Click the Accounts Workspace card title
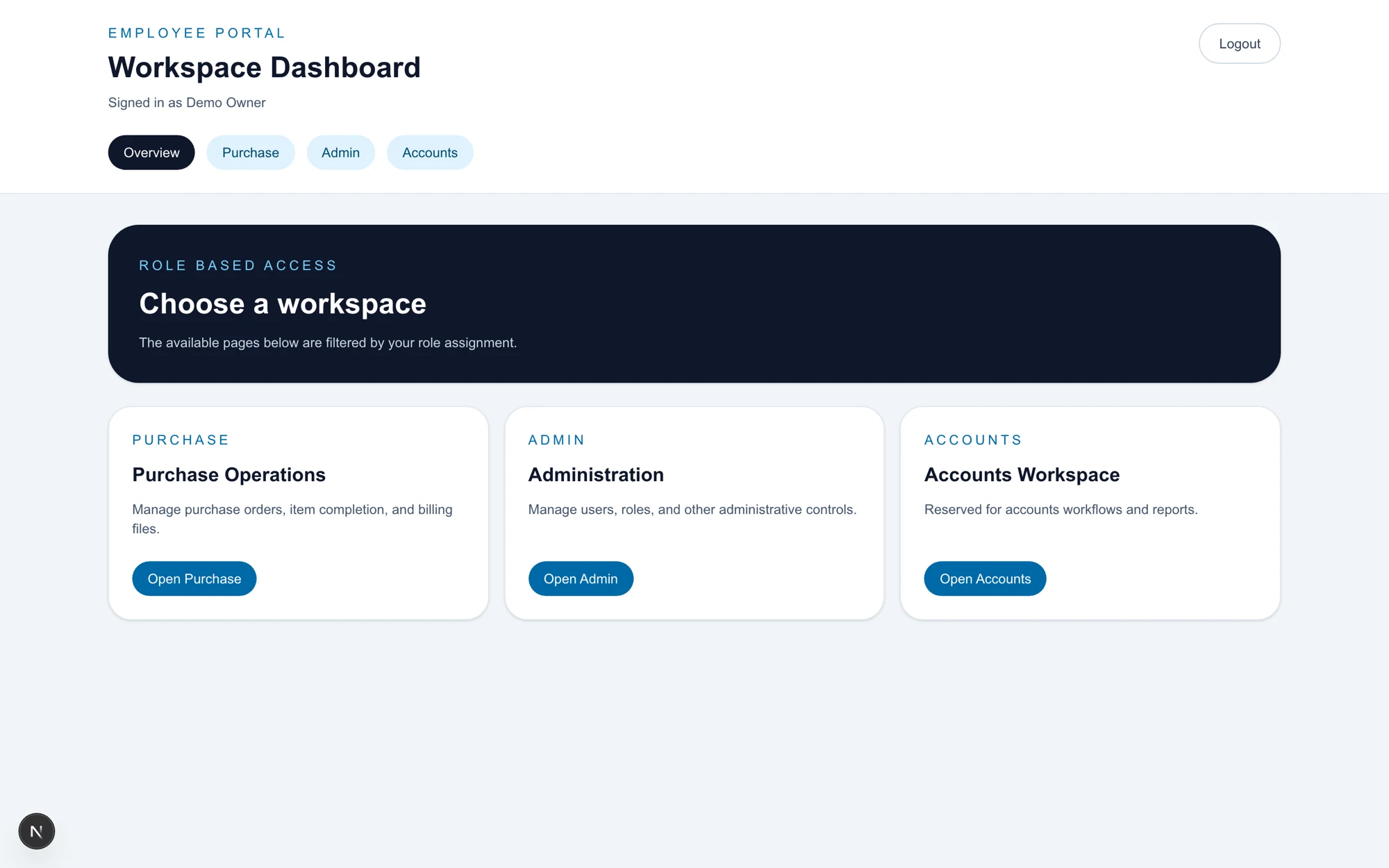The image size is (1389, 868). point(1022,474)
